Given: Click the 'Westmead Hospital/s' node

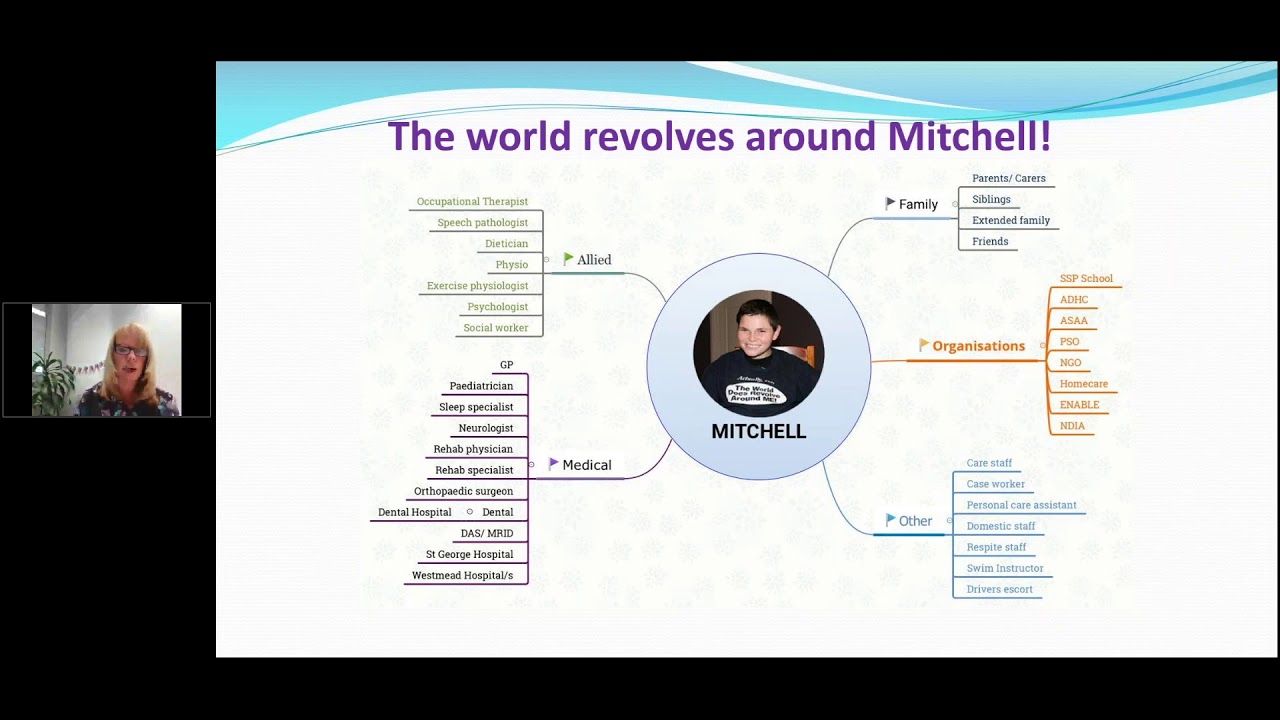Looking at the screenshot, I should [x=462, y=575].
